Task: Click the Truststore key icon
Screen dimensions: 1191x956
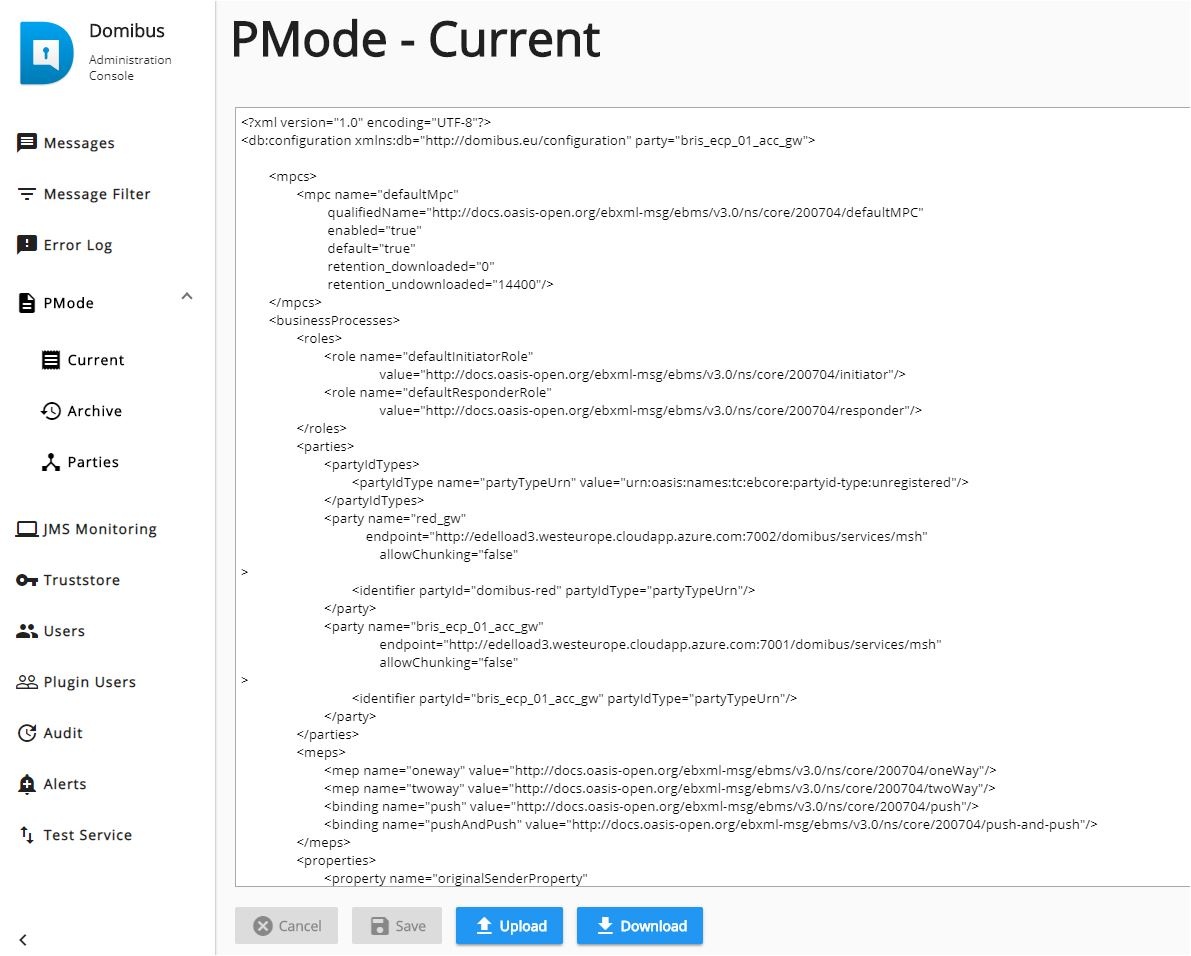Action: point(27,580)
